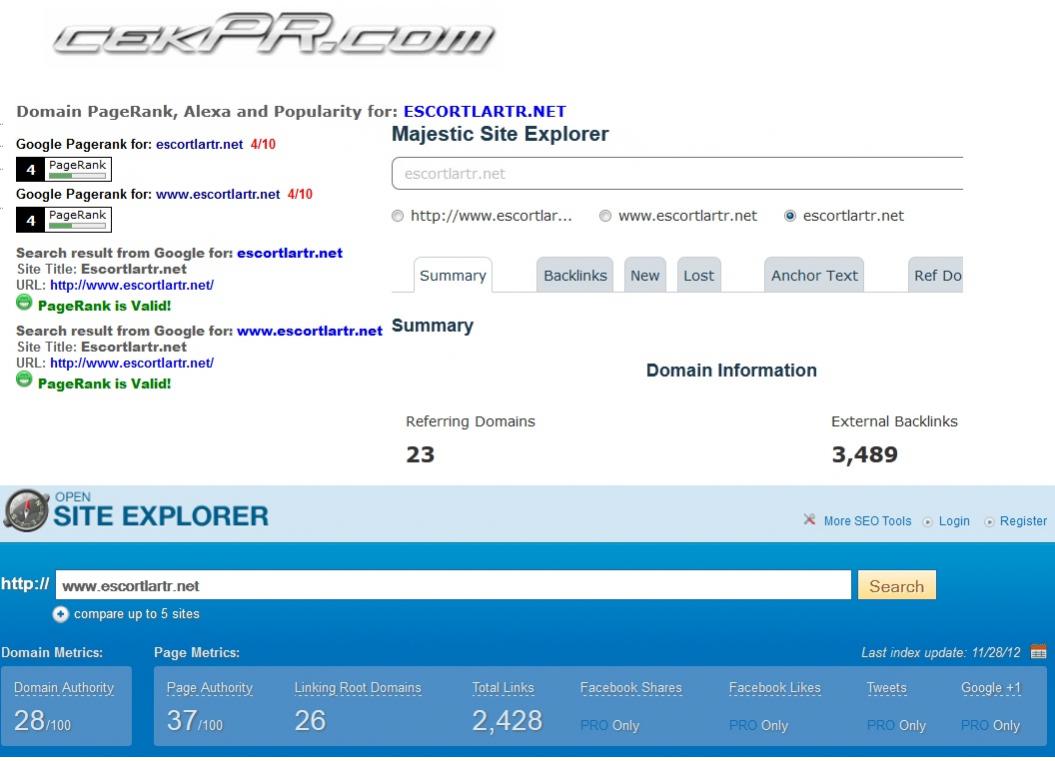Viewport: 1055px width, 761px height.
Task: Click www.escortlartr.net in second Search result heading
Action: pos(310,331)
